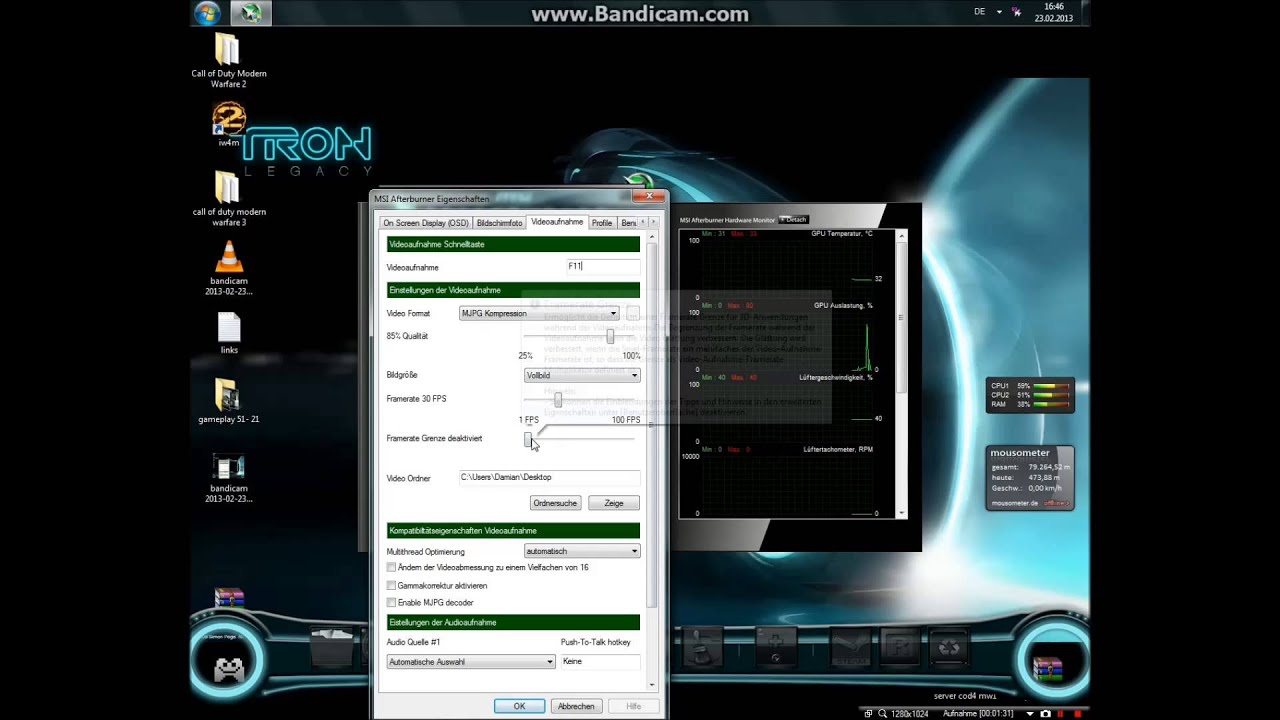Open the Bildgröße Vollbild dropdown
This screenshot has width=1280, height=720.
[x=582, y=375]
